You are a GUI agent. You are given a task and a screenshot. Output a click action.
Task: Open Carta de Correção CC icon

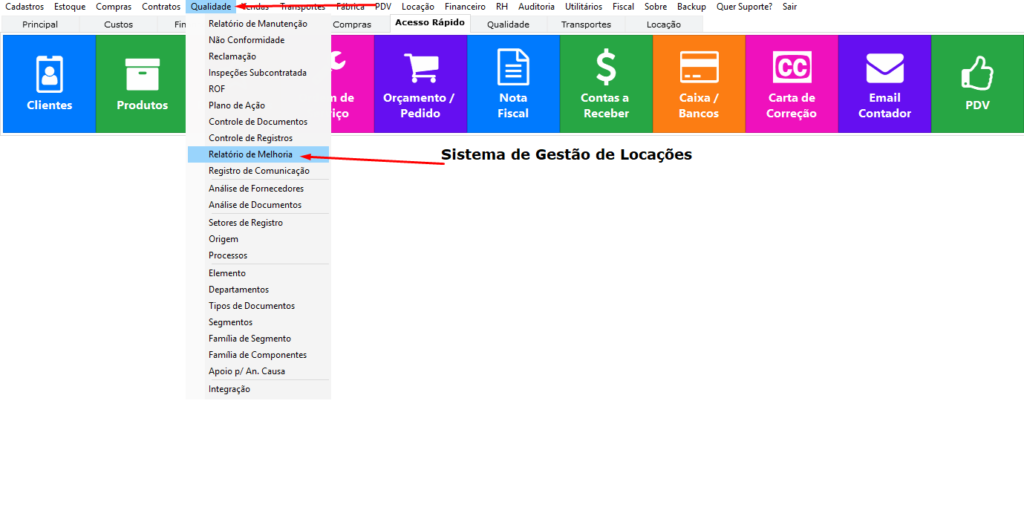tap(792, 67)
